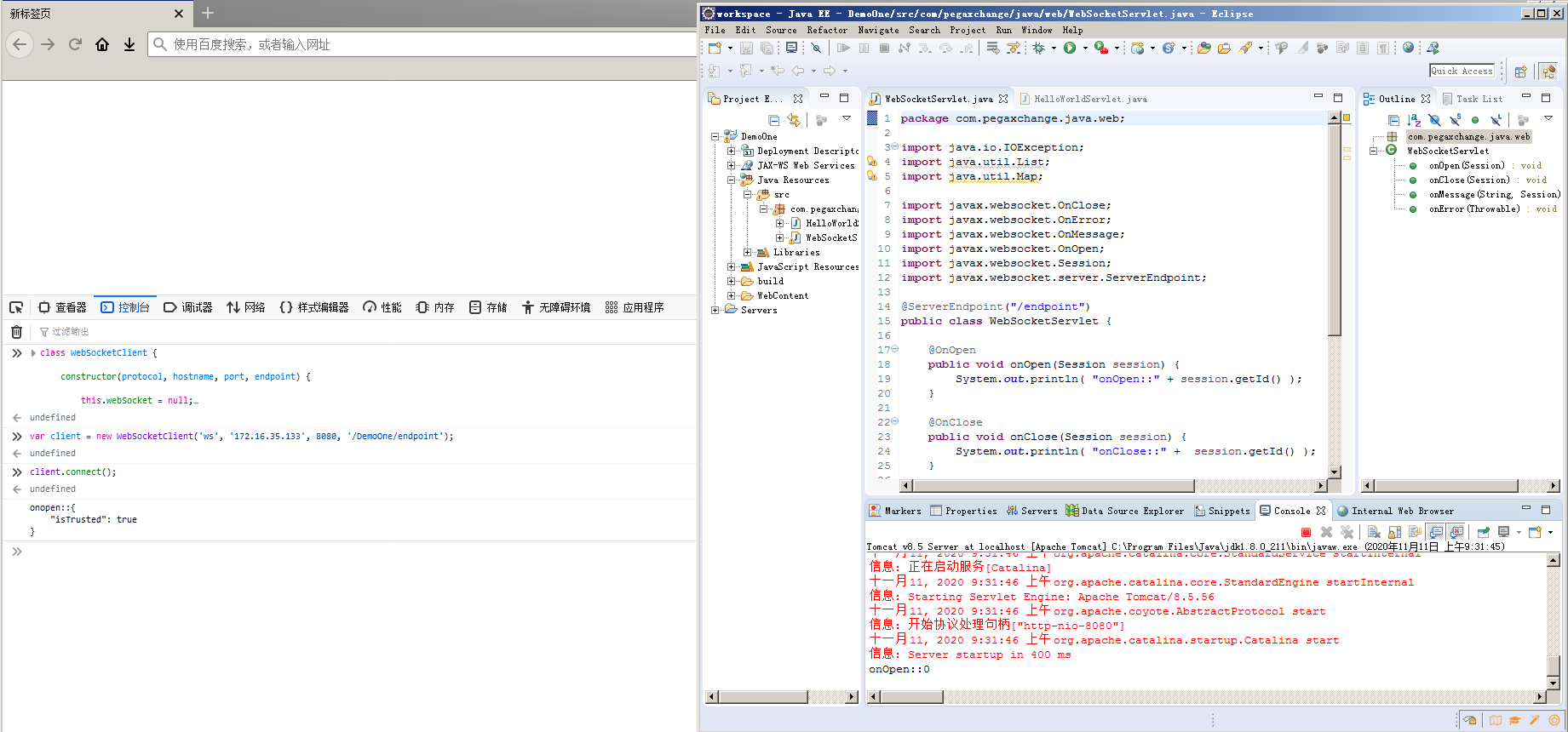
Task: Toggle Hide Static Fields and Methods in Outline
Action: [1455, 121]
